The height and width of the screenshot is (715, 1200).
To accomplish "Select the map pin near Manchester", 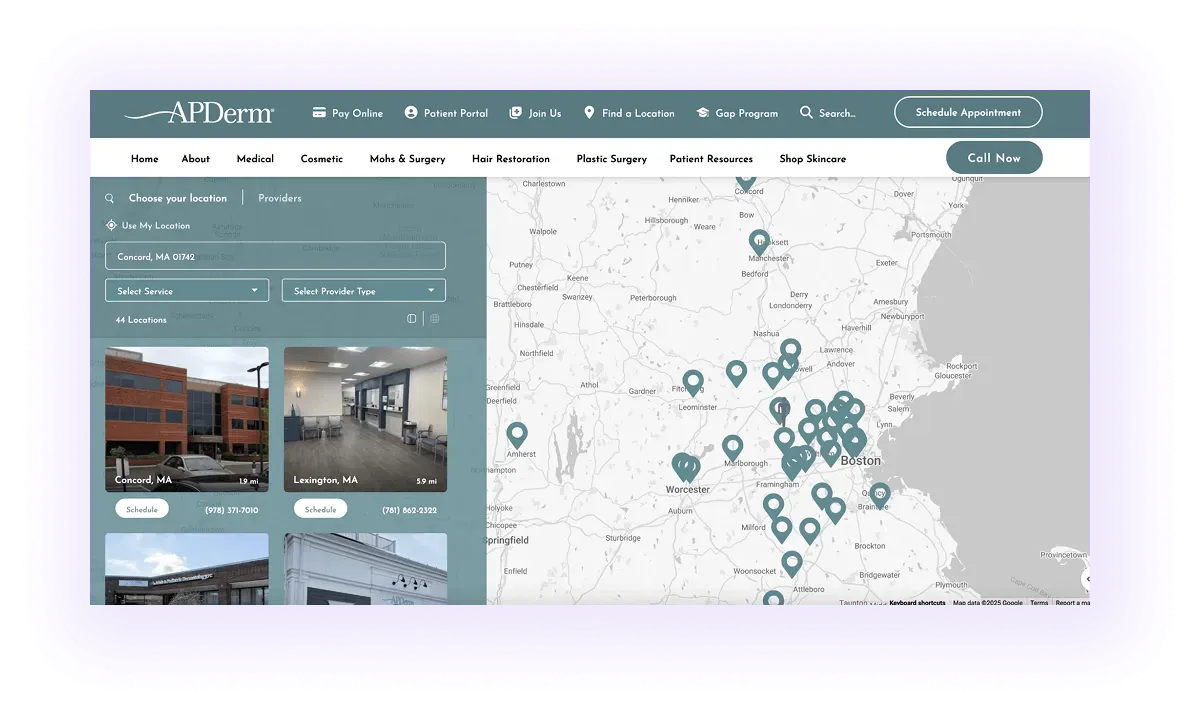I will click(760, 242).
